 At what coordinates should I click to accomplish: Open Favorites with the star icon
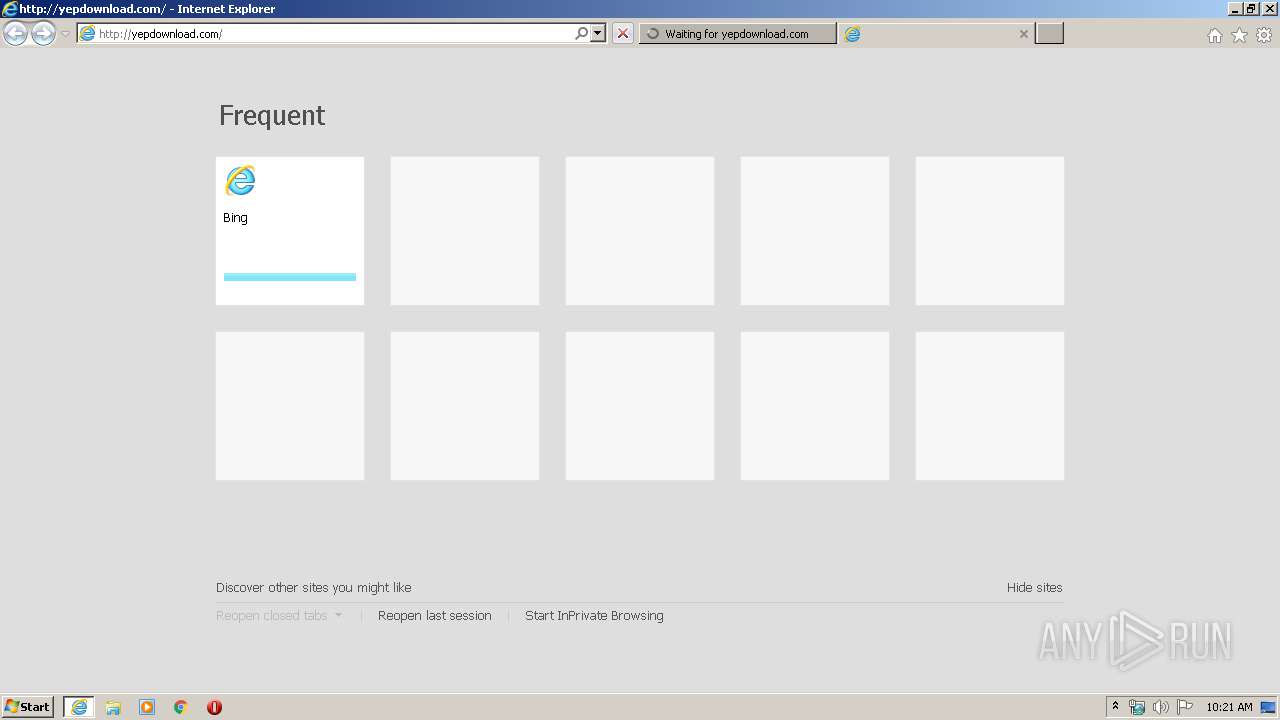pyautogui.click(x=1240, y=35)
